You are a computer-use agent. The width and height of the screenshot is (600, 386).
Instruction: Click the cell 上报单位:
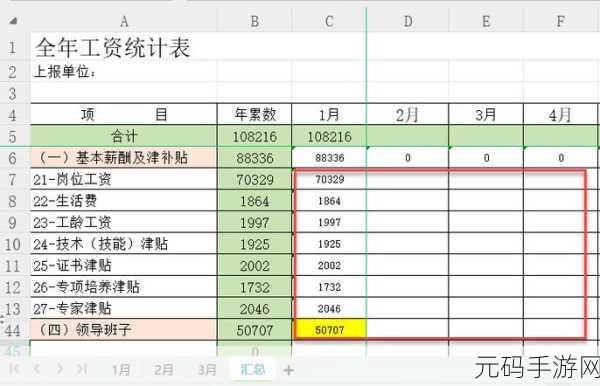[65, 72]
